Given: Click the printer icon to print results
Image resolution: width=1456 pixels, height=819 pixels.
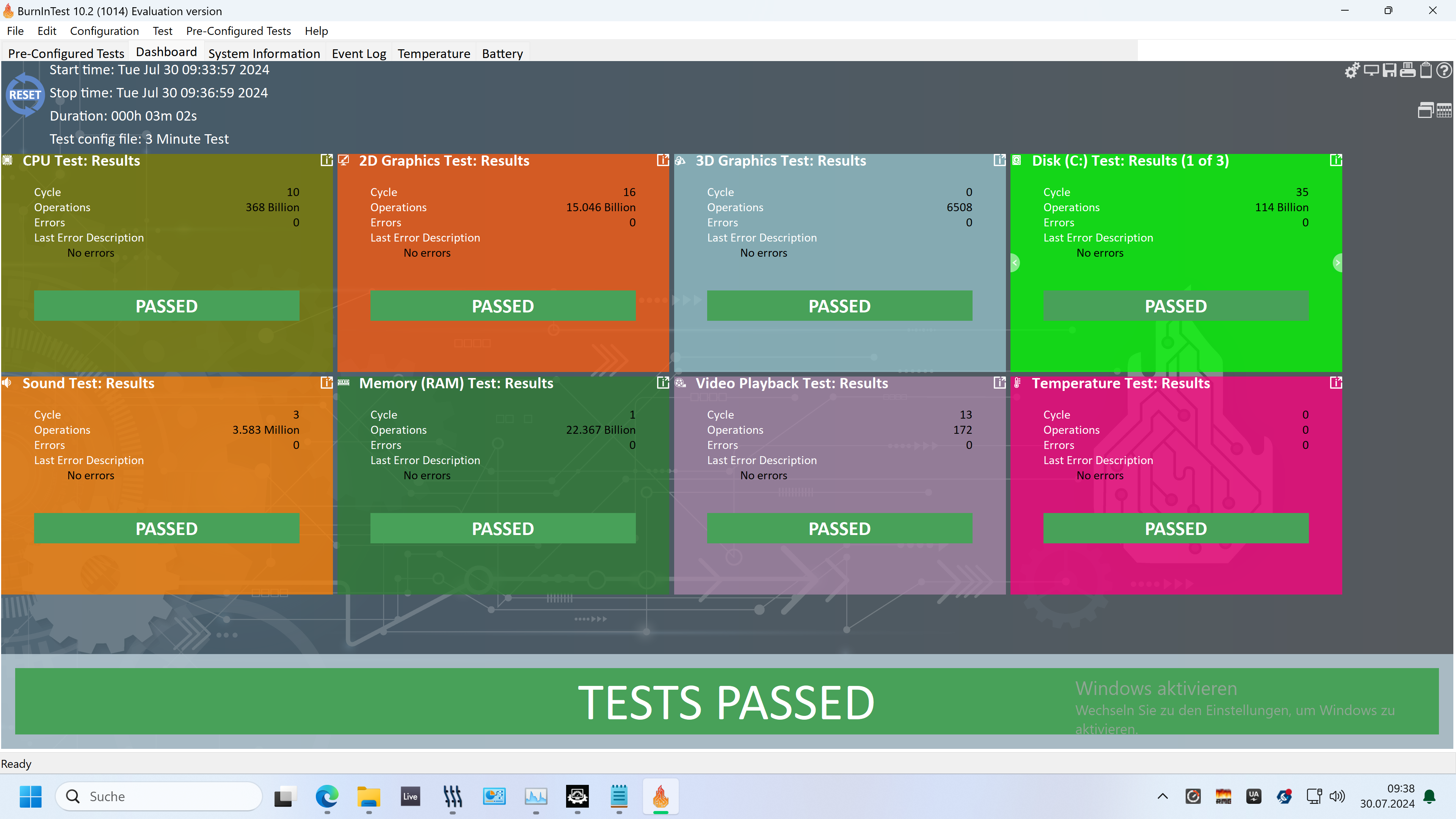Looking at the screenshot, I should (x=1407, y=71).
